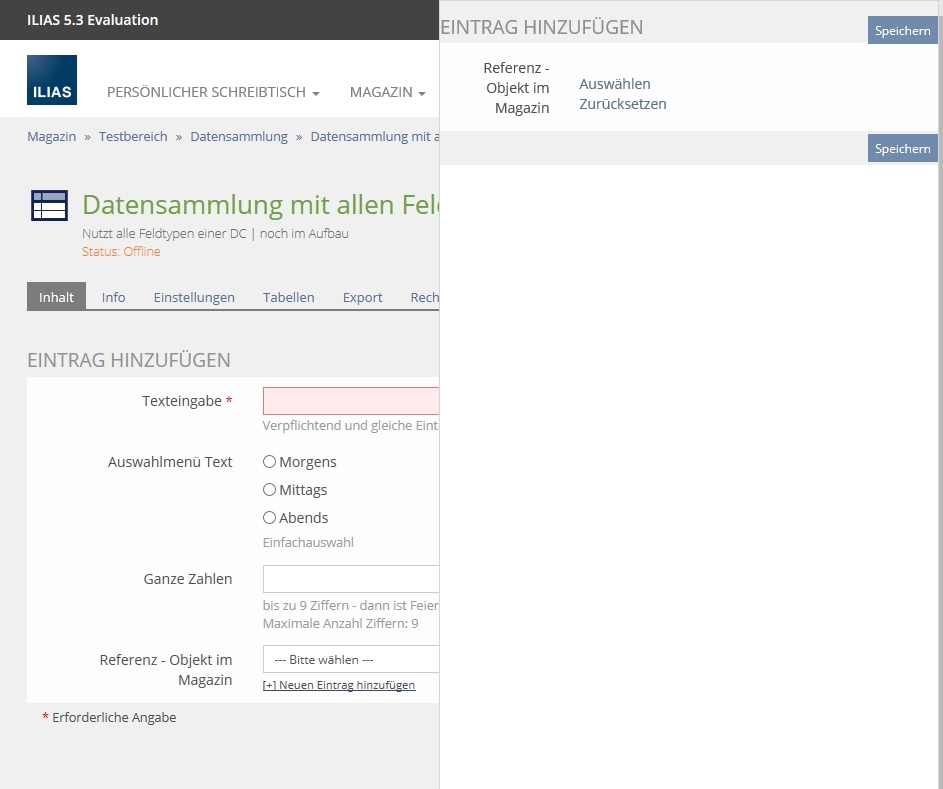Focus the Texteingabe input field
Screen dimensions: 943x789
coord(350,401)
